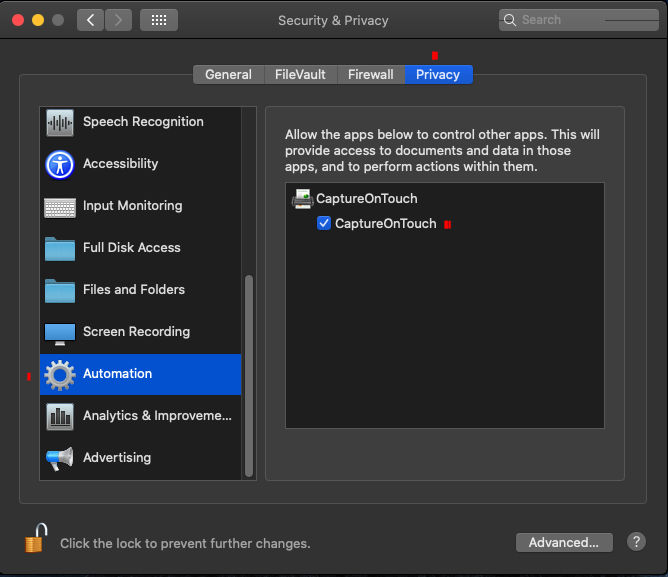Go to the Firewall tab
Screen dimensions: 668x577
click(x=370, y=74)
